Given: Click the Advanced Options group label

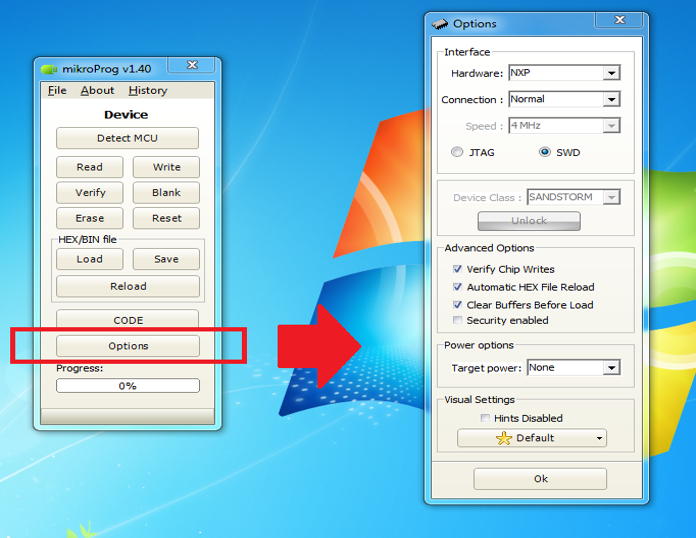Looking at the screenshot, I should (489, 248).
